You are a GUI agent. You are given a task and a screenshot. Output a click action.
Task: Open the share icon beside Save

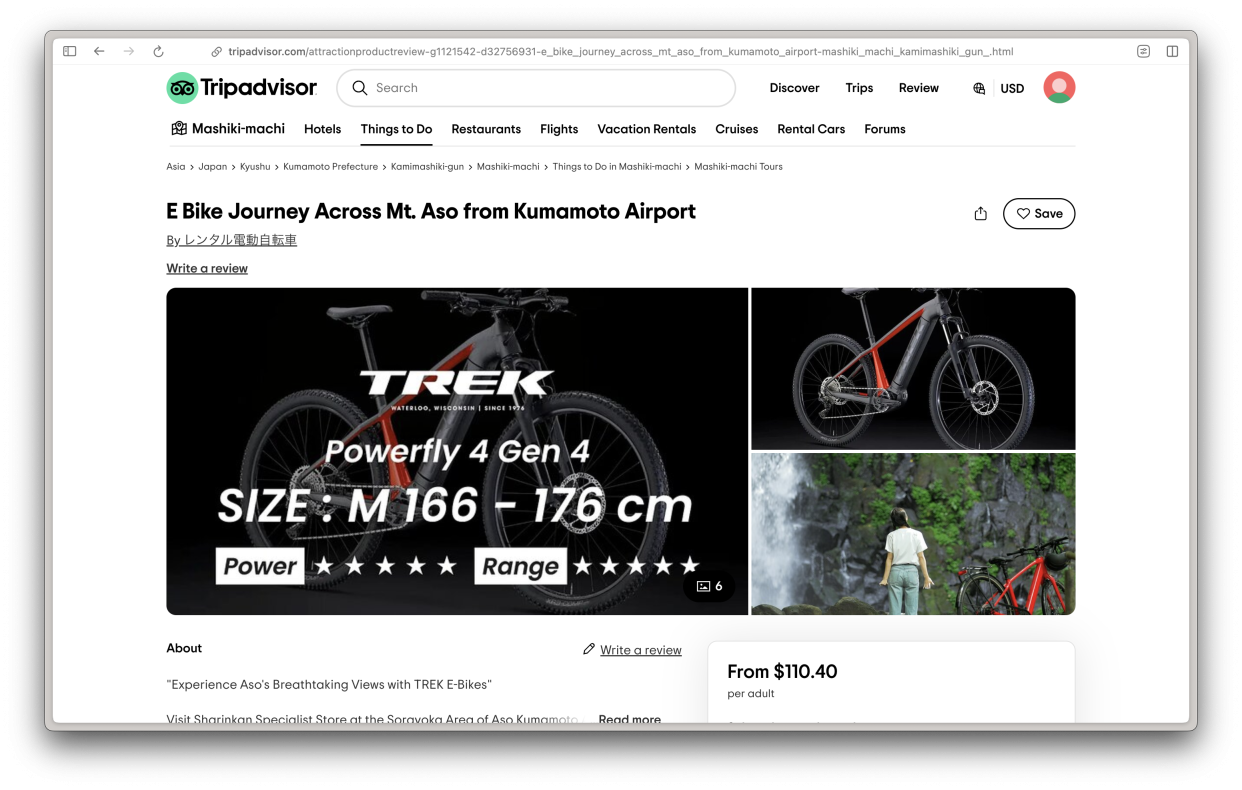pyautogui.click(x=980, y=214)
